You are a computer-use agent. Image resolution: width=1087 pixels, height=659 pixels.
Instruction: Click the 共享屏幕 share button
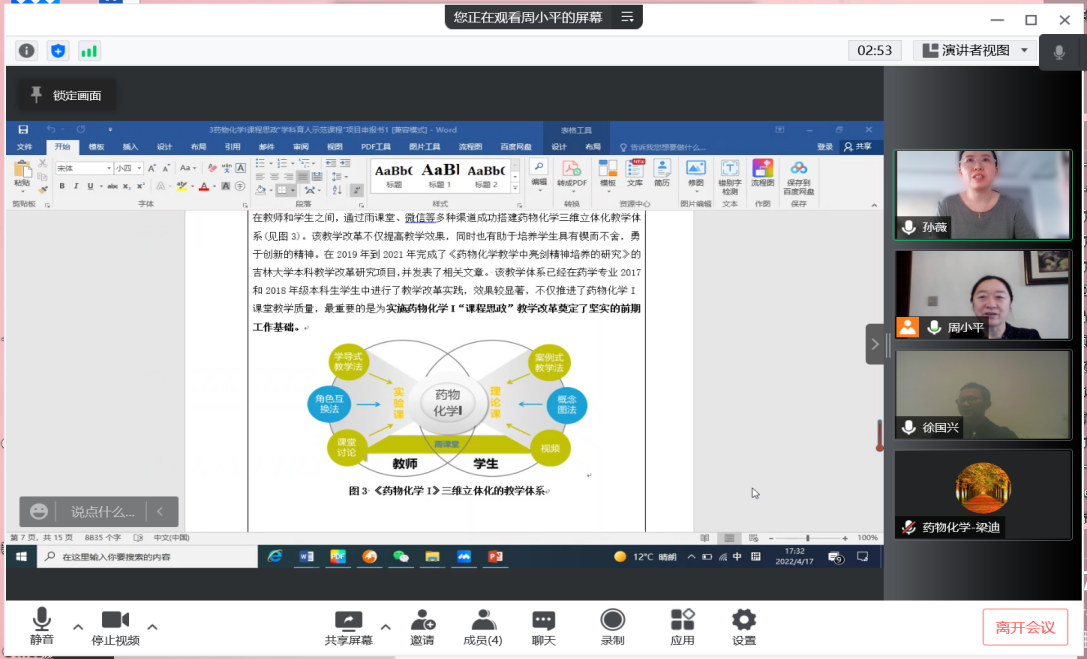tap(348, 627)
